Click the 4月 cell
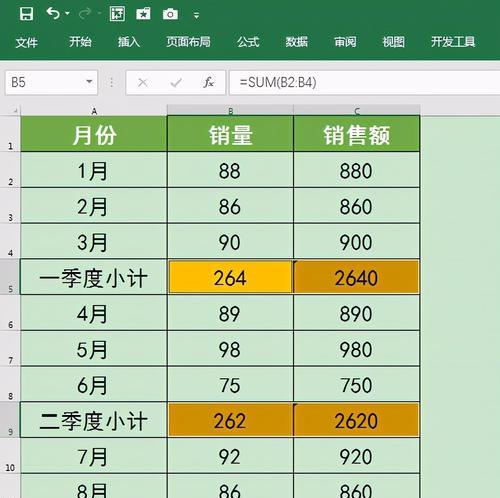 click(x=94, y=313)
